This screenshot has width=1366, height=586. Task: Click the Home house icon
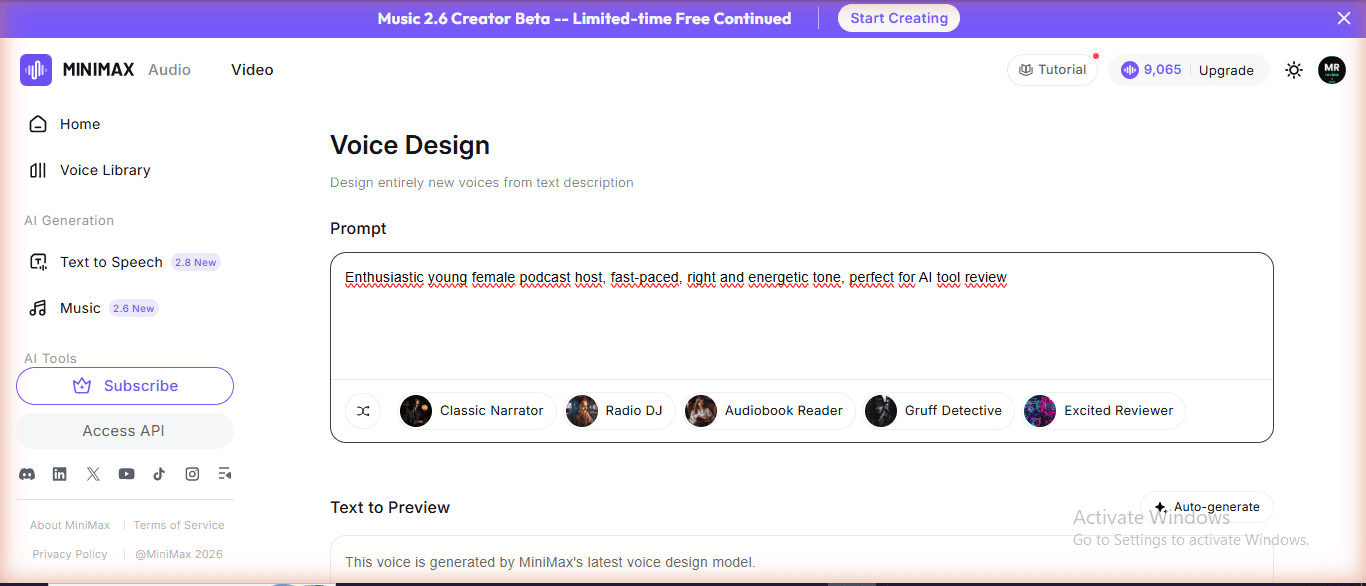pos(38,124)
